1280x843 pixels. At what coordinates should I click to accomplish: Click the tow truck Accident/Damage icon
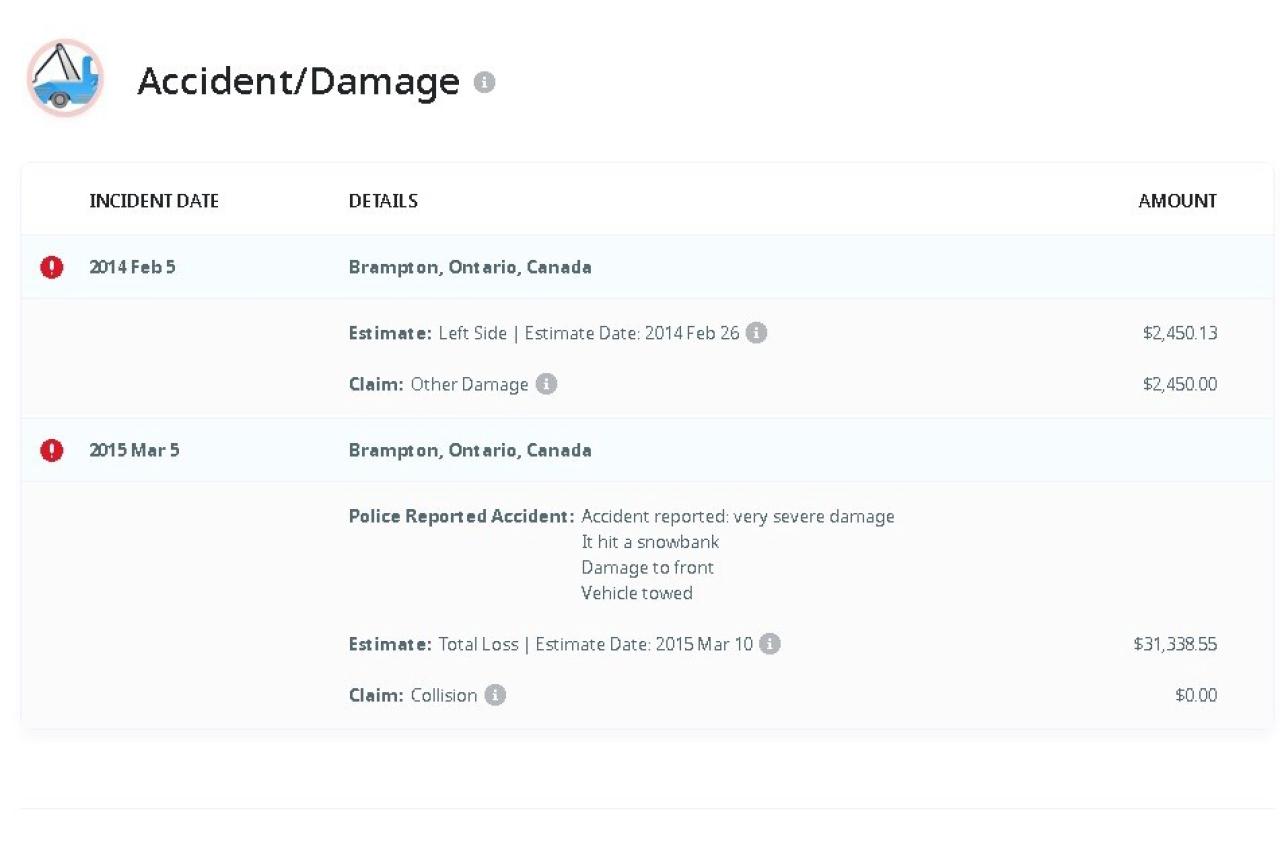(65, 78)
